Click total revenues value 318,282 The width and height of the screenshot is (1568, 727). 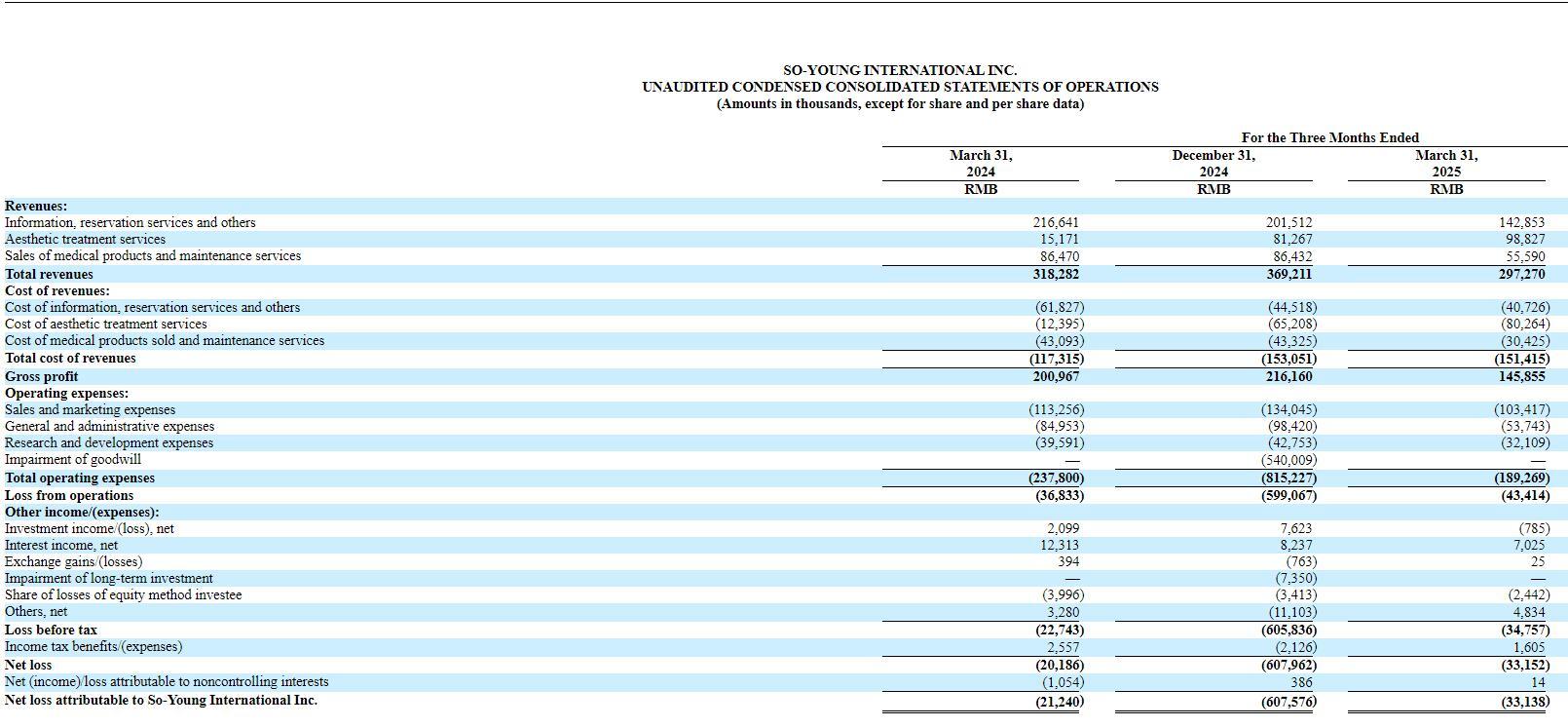click(1056, 275)
